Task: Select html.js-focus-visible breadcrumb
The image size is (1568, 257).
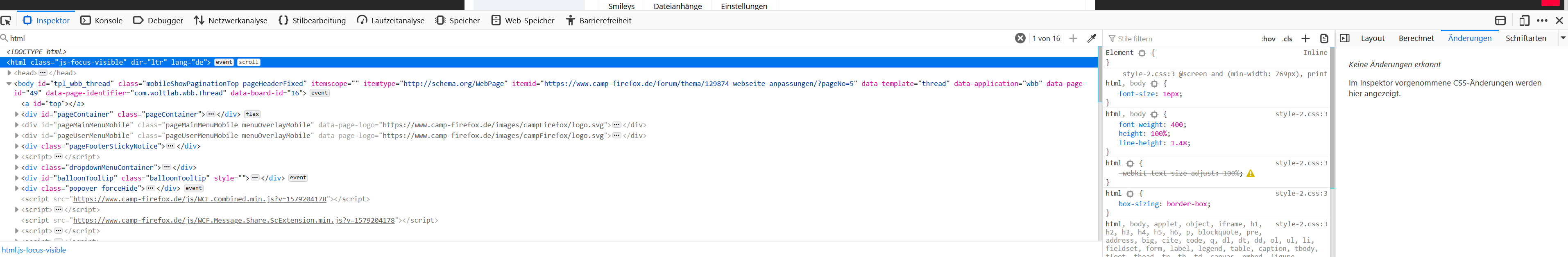Action: [x=34, y=250]
